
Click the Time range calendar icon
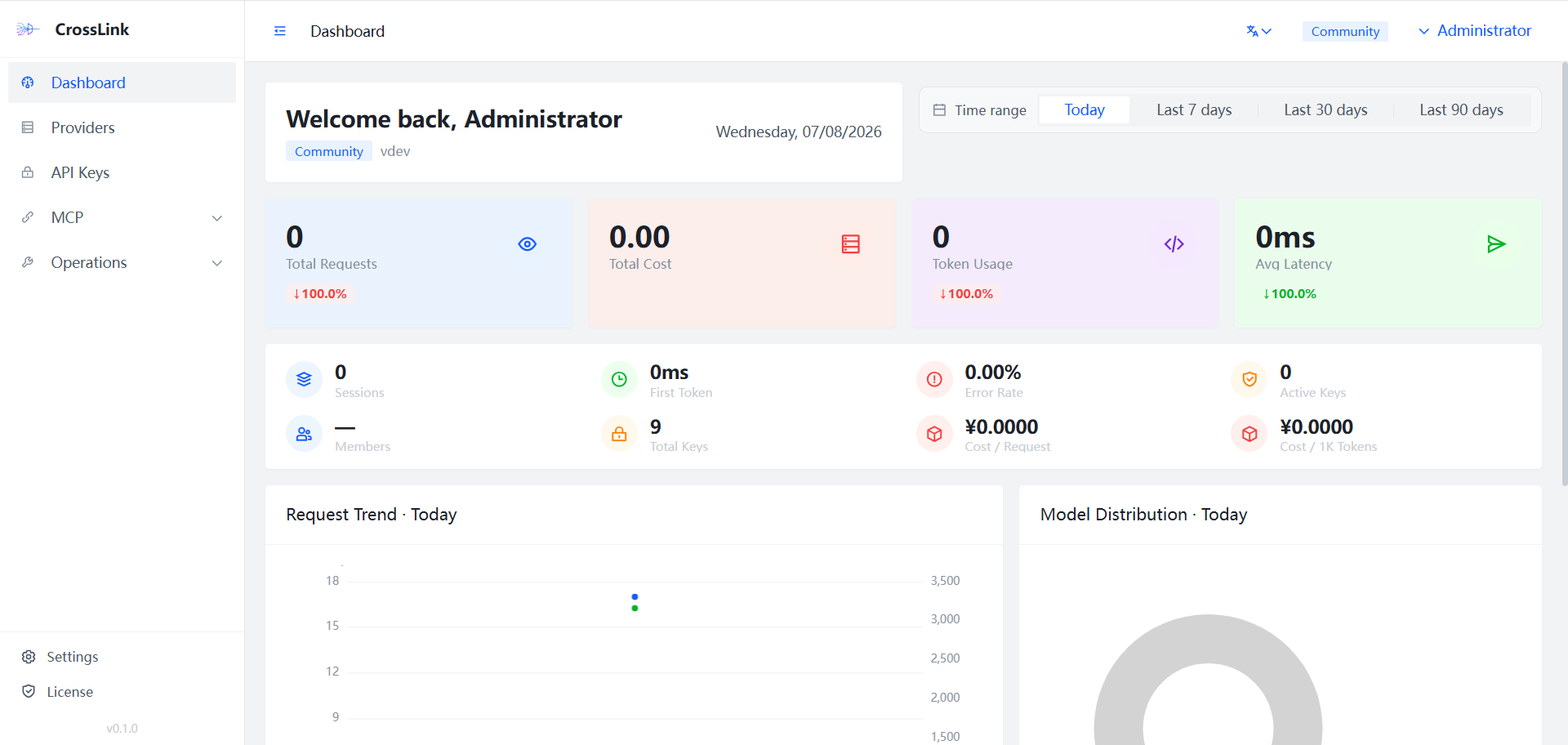point(939,109)
